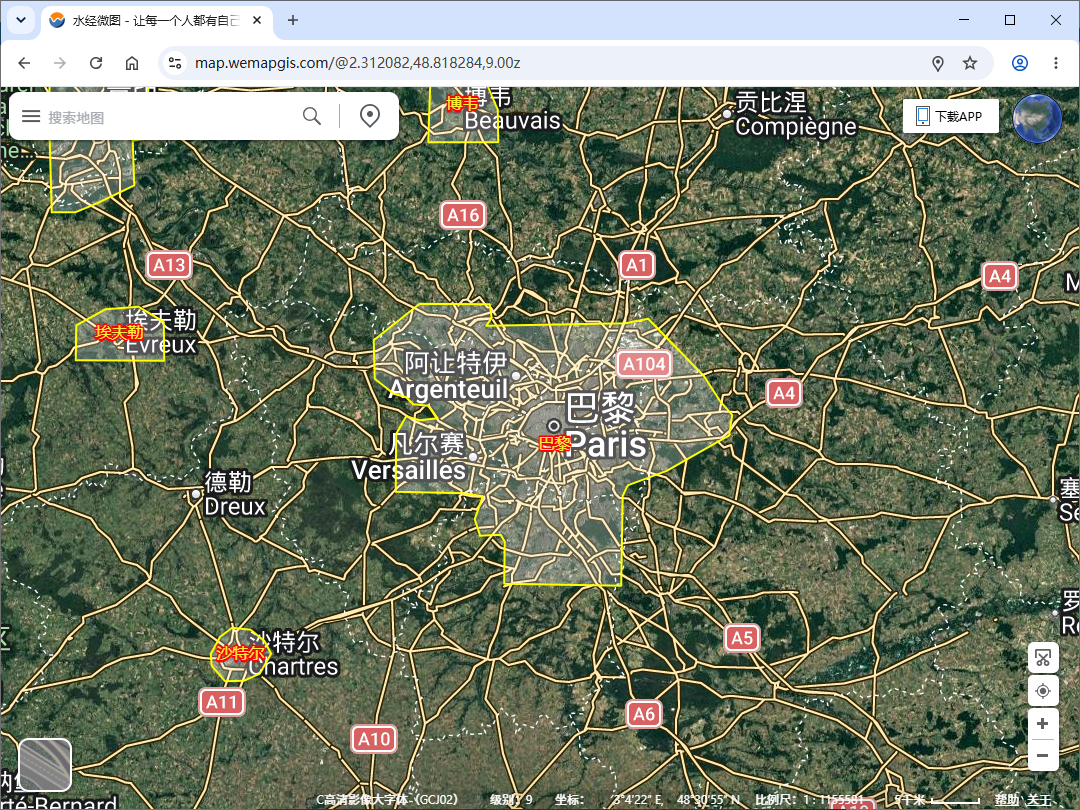Open the map layer thumbnail switcher

pyautogui.click(x=45, y=765)
